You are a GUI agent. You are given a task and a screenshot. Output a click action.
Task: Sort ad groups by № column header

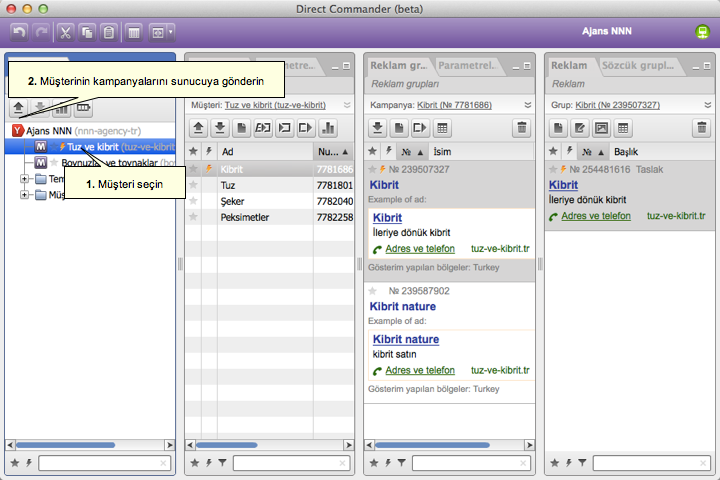(x=412, y=152)
